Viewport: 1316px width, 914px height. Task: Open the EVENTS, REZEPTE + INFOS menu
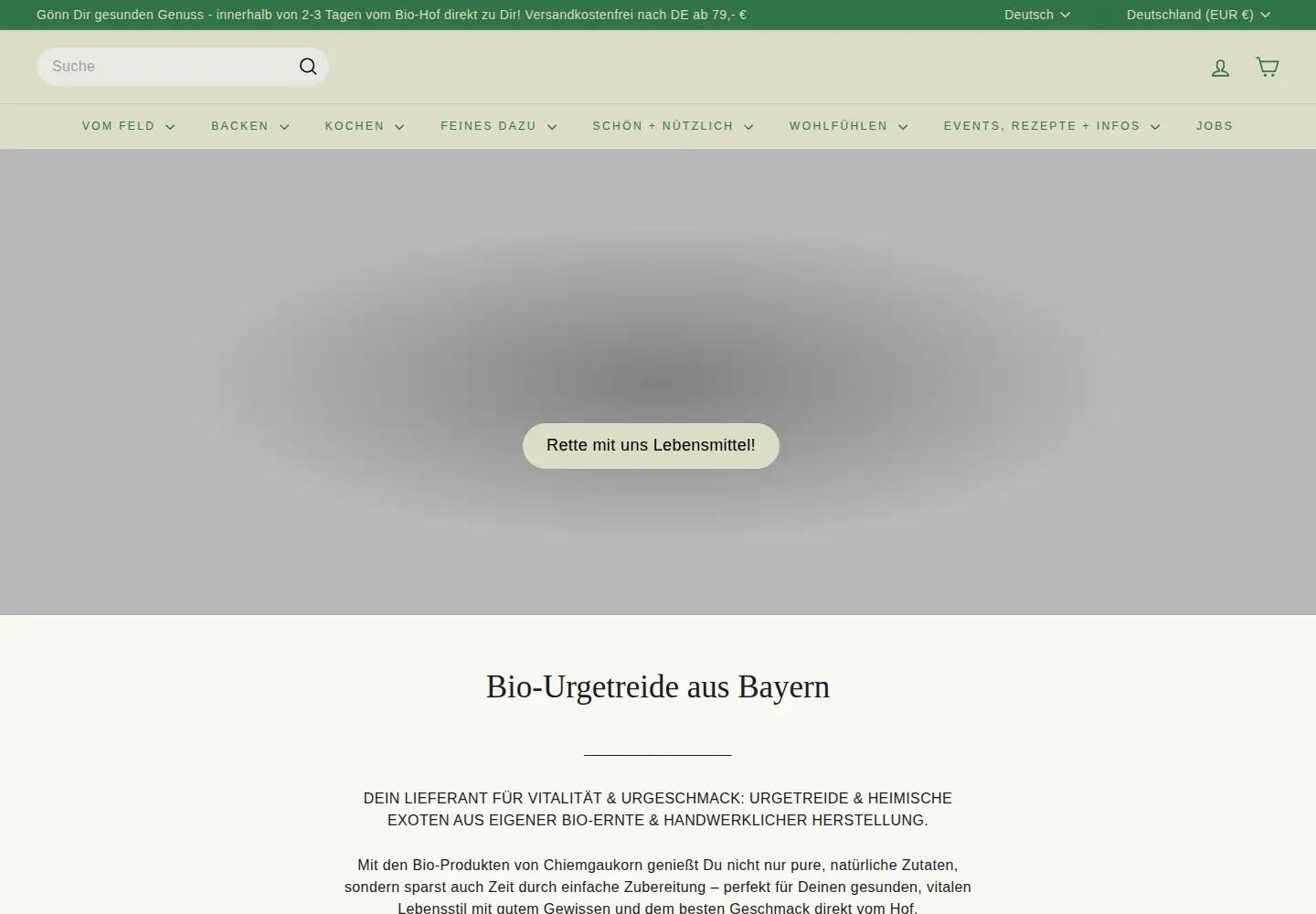(1051, 126)
